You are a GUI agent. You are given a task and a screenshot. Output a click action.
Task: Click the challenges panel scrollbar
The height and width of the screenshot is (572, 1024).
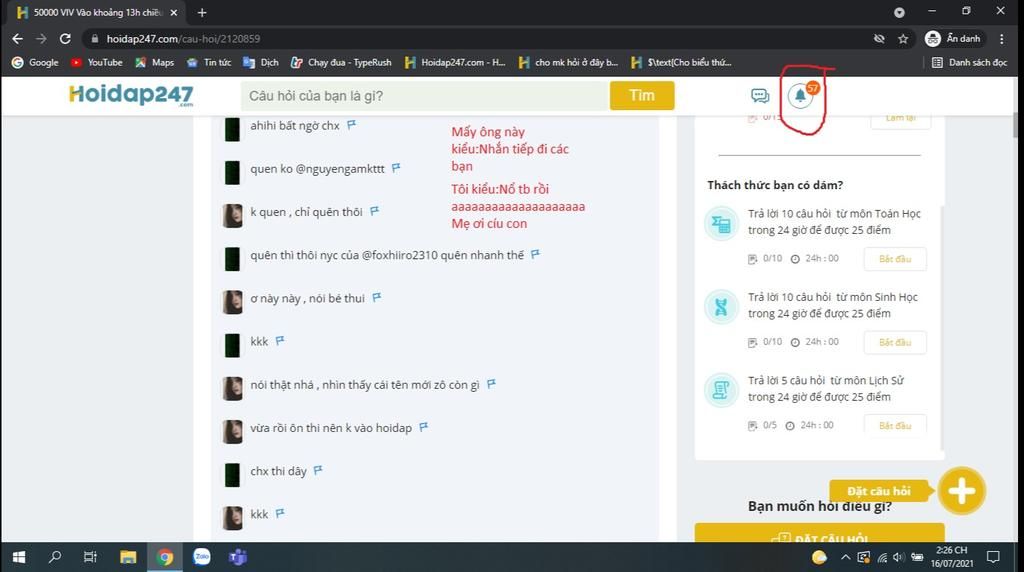tap(942, 328)
